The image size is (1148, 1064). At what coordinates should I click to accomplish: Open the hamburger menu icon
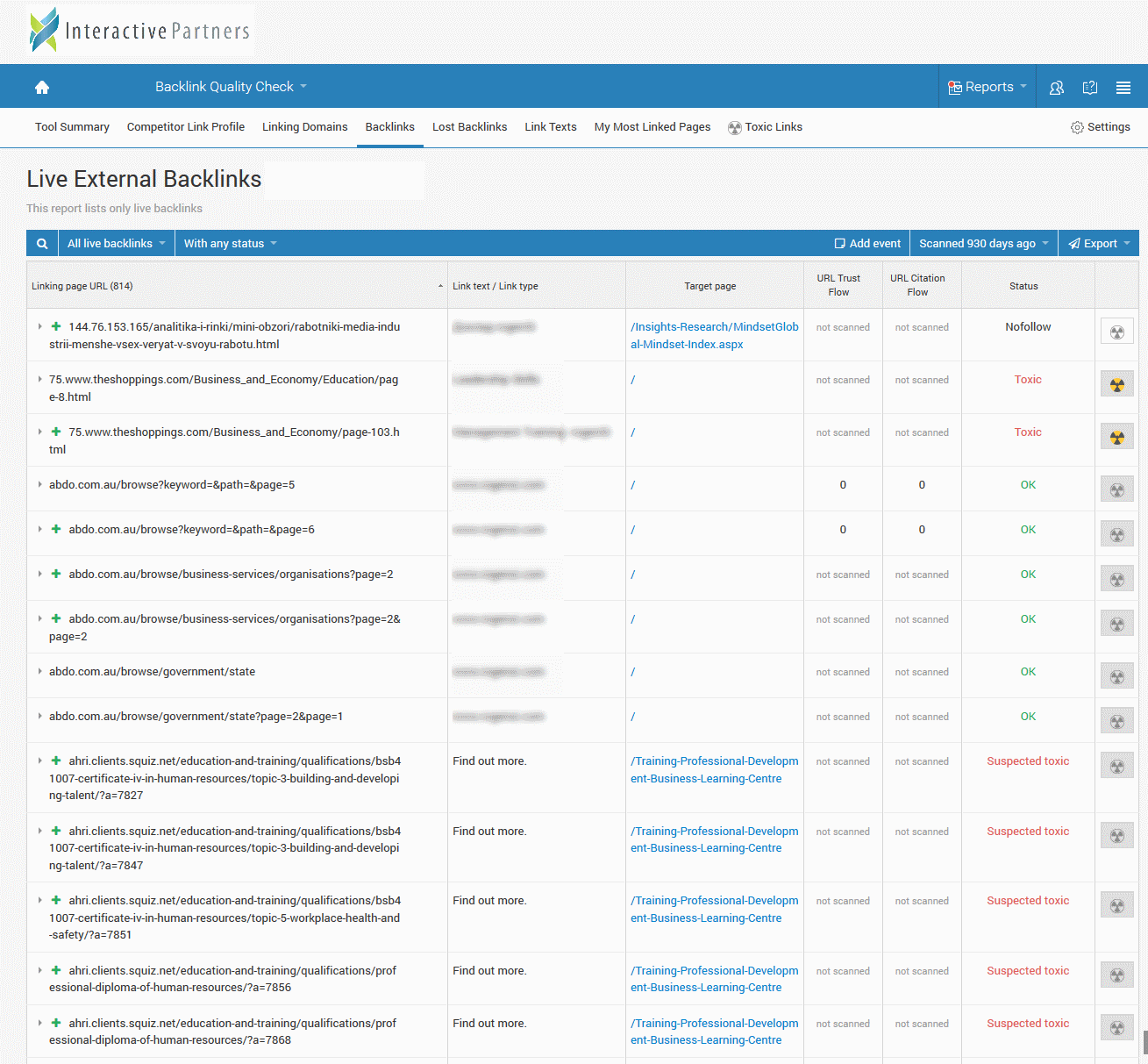click(x=1123, y=87)
